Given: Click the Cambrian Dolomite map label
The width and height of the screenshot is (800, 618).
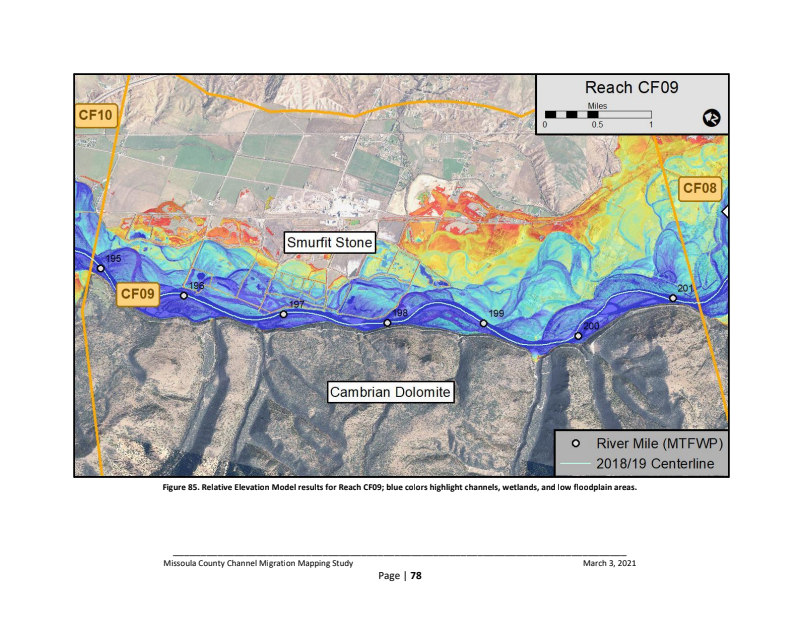Looking at the screenshot, I should pos(391,393).
